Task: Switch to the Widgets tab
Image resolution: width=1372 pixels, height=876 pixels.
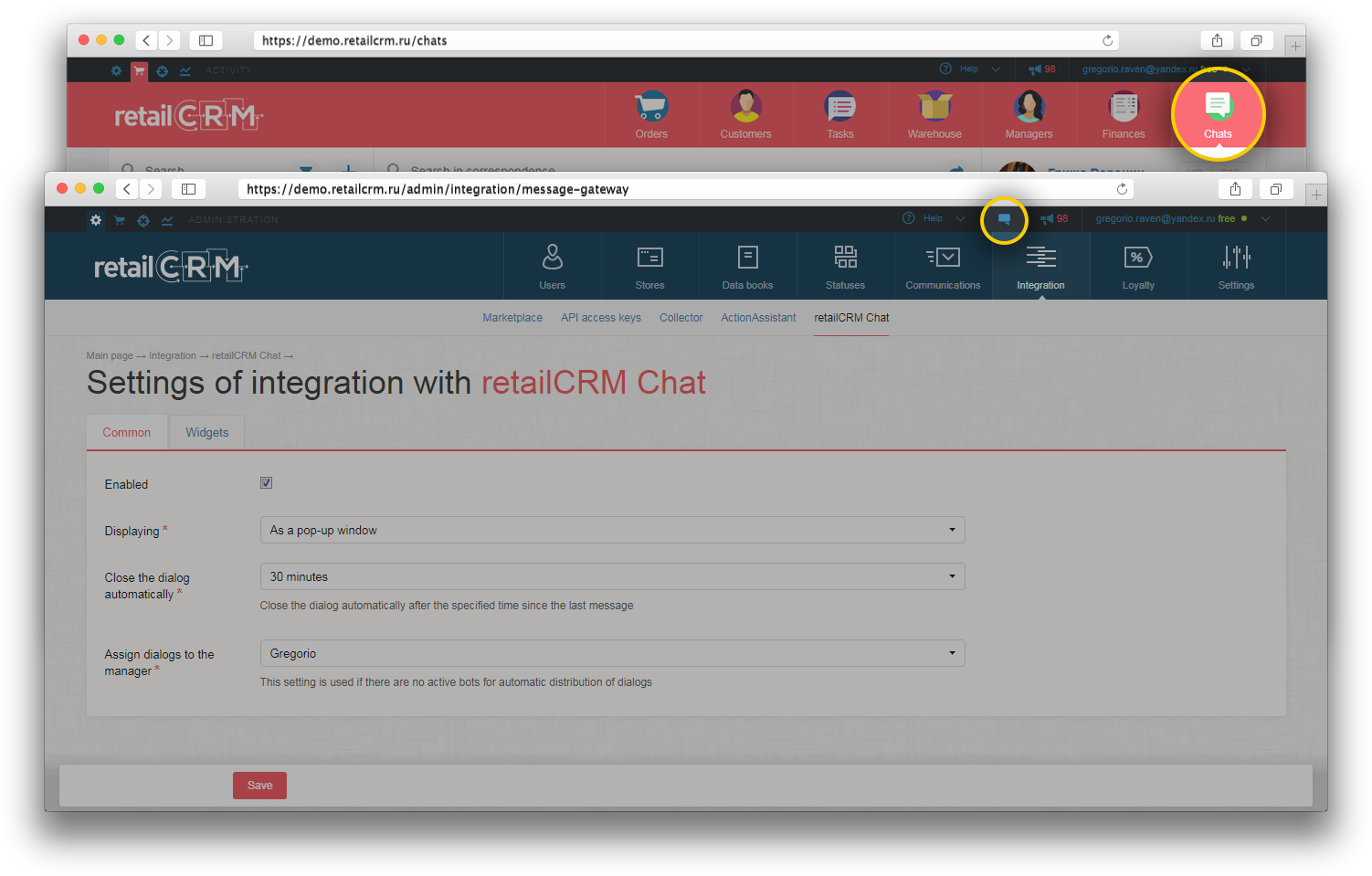Action: (x=207, y=433)
